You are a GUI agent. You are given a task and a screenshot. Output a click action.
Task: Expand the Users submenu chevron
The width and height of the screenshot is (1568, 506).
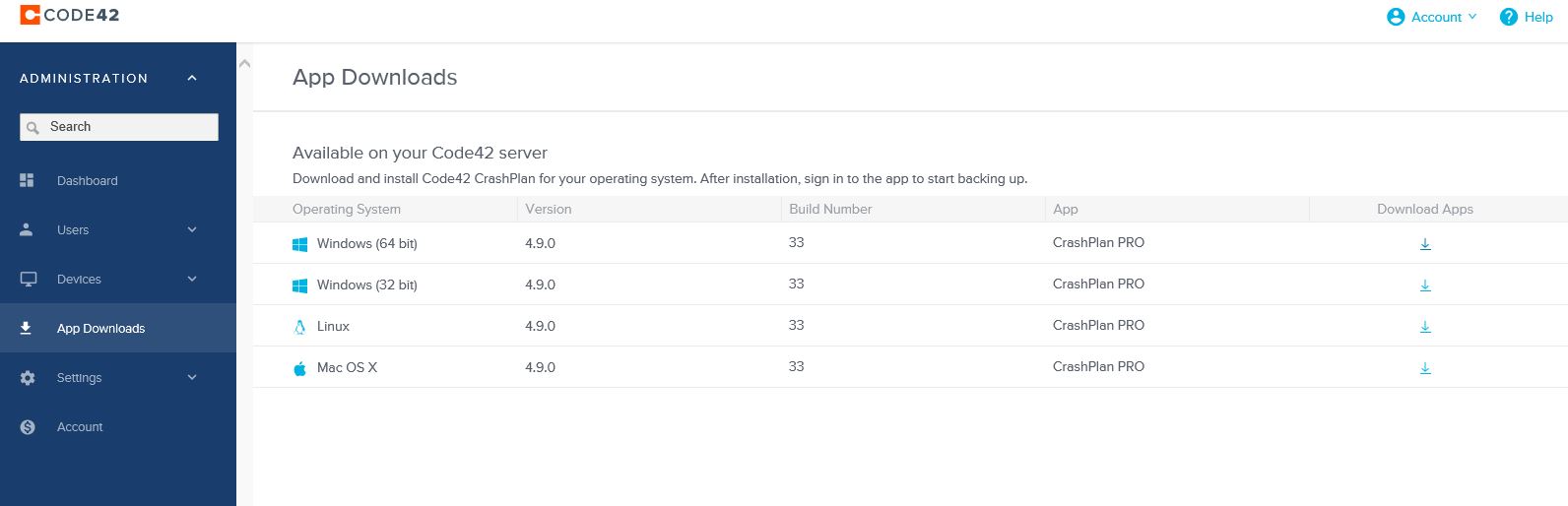point(192,229)
